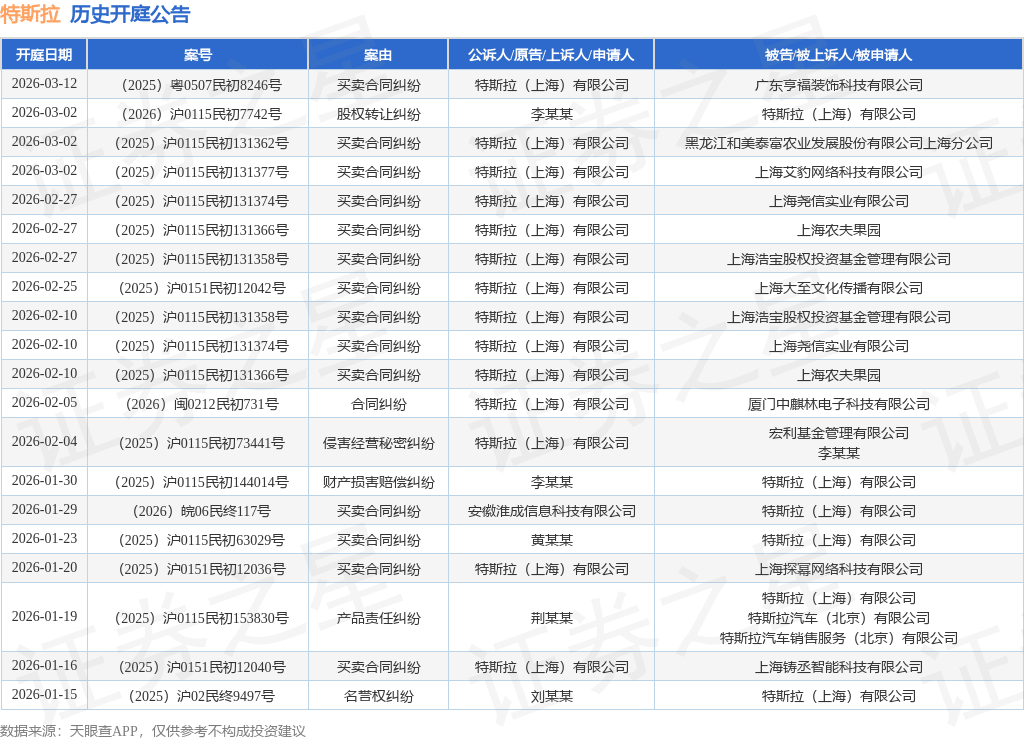Select date cell 2026-02-25

[x=44, y=287]
